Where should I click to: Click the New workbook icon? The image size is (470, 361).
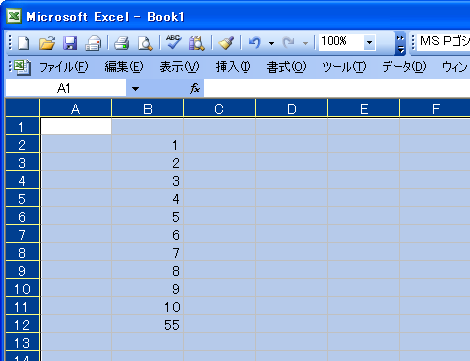24,43
